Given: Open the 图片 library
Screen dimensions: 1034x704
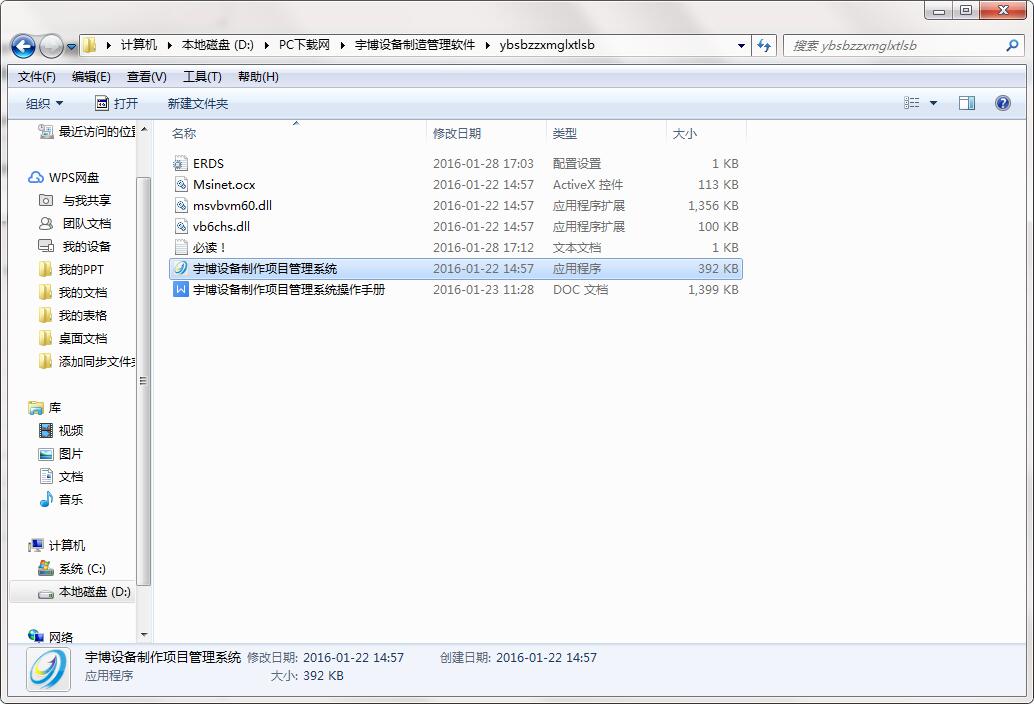Looking at the screenshot, I should [x=61, y=454].
